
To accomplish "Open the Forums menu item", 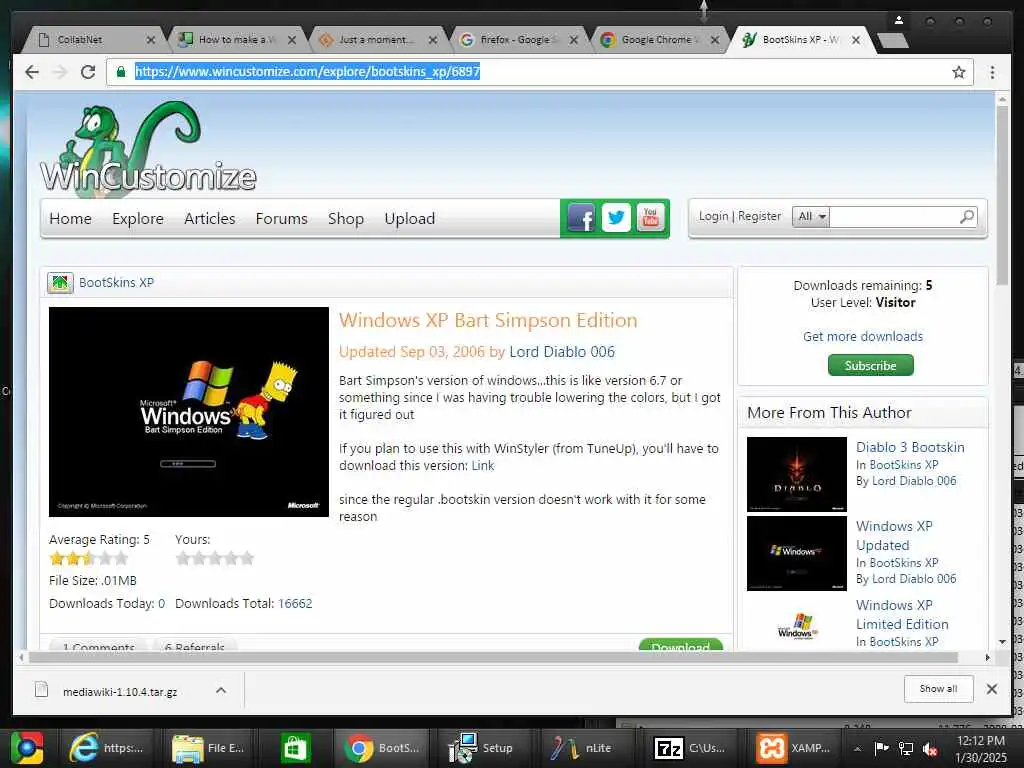I will pyautogui.click(x=281, y=219).
